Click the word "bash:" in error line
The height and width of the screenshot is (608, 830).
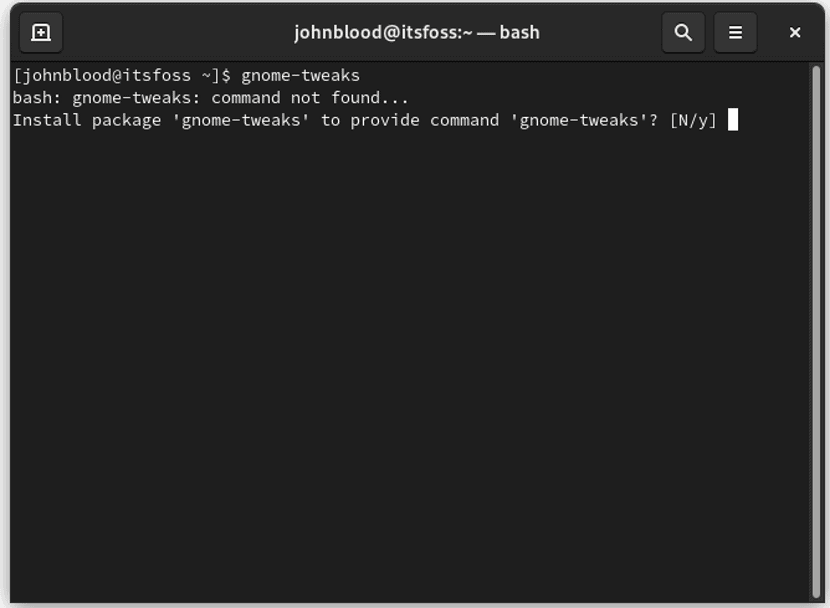37,98
